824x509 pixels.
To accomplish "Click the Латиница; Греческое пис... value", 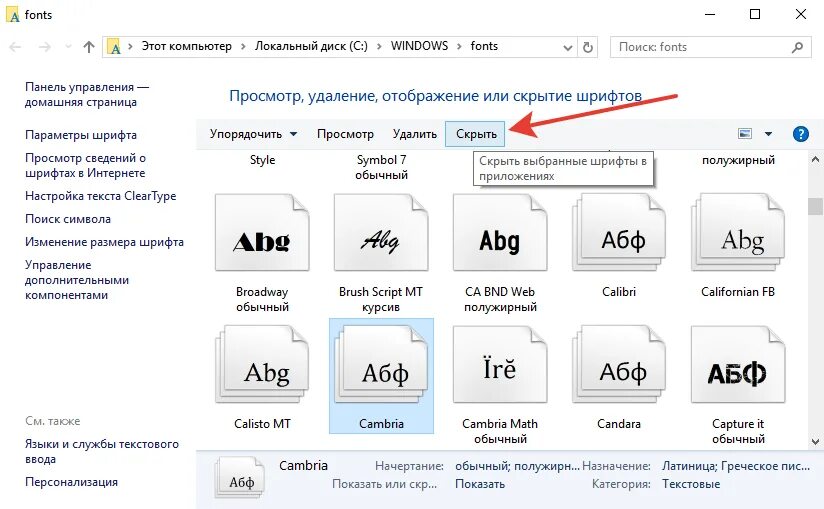I will click(x=736, y=466).
